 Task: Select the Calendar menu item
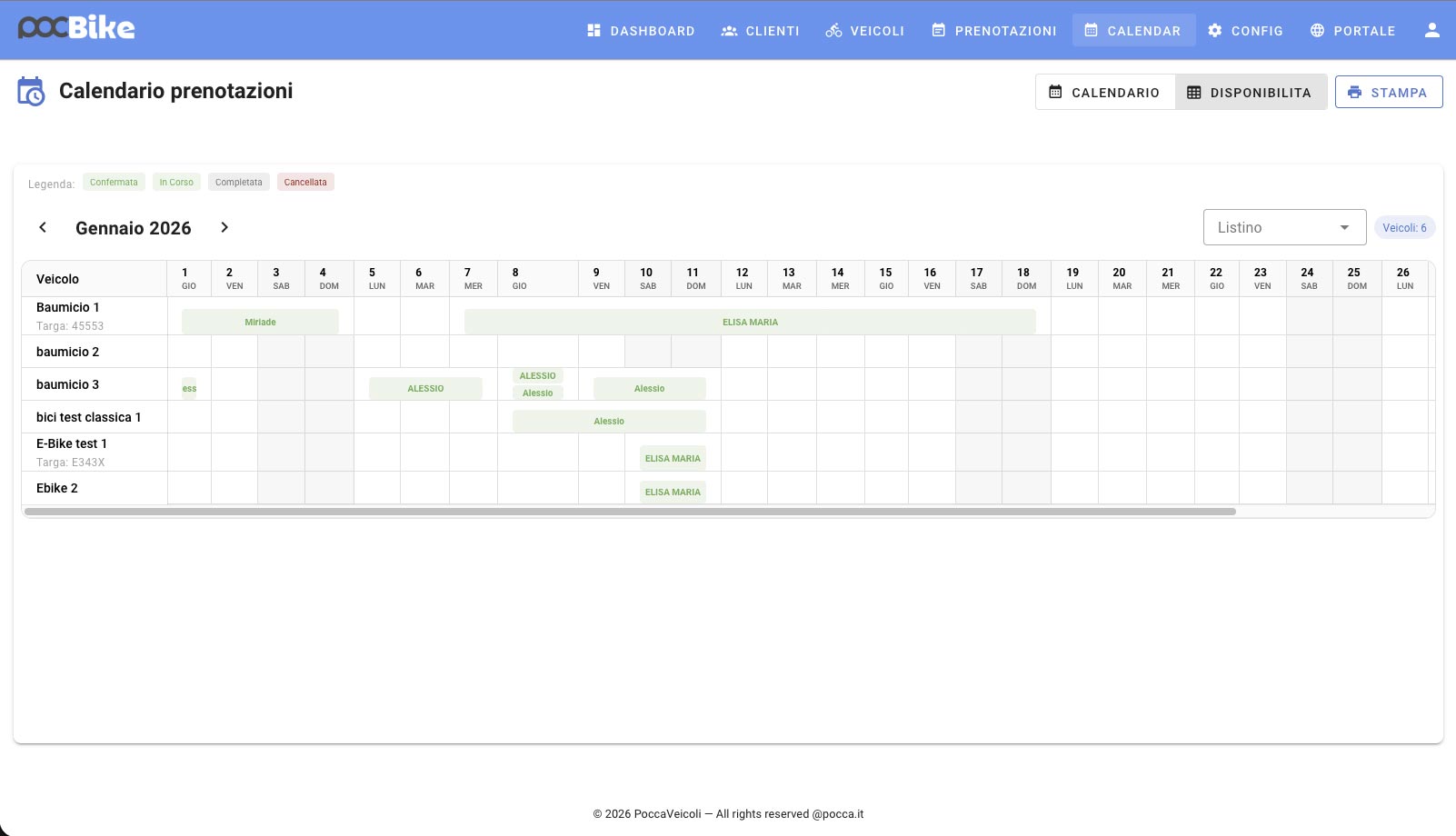click(1133, 30)
